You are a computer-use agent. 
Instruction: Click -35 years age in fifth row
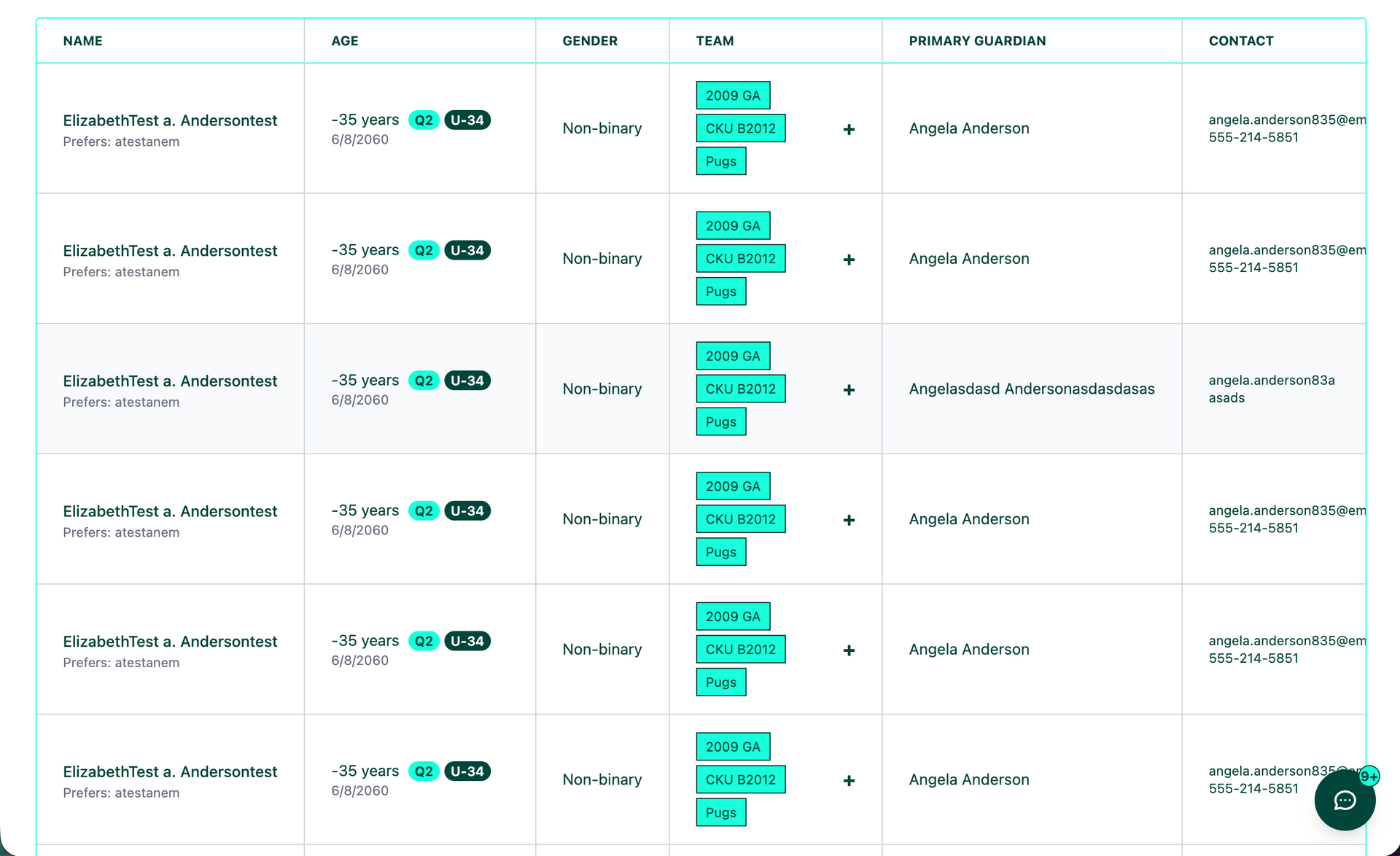365,641
